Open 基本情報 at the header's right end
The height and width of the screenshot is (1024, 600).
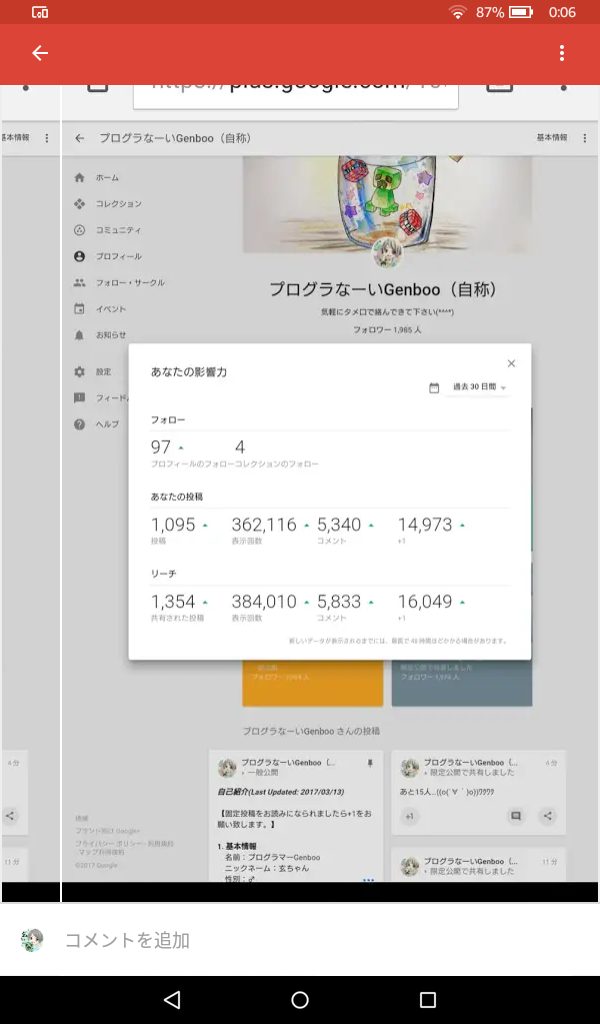552,138
